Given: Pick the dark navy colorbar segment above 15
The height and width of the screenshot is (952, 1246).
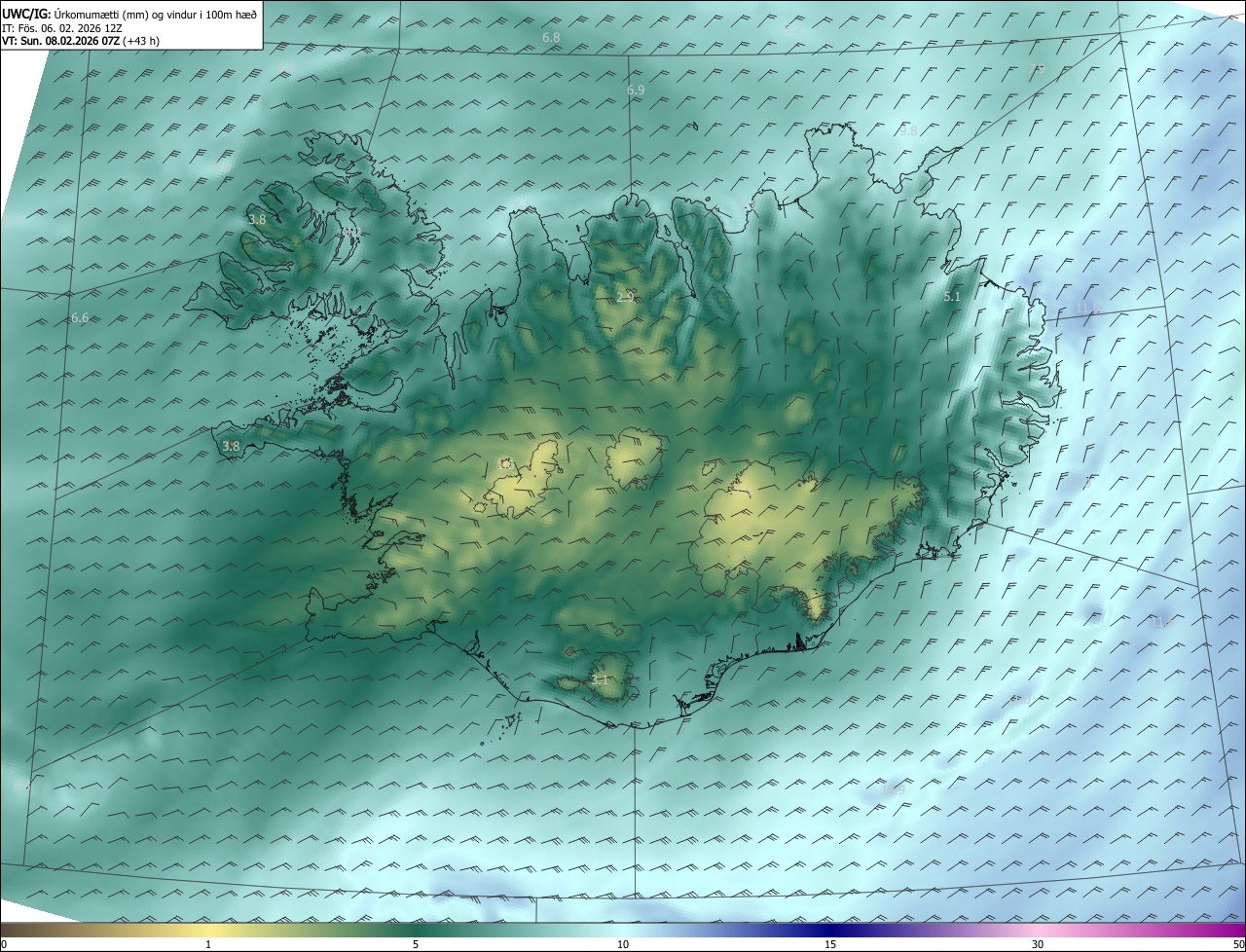Looking at the screenshot, I should 830,930.
